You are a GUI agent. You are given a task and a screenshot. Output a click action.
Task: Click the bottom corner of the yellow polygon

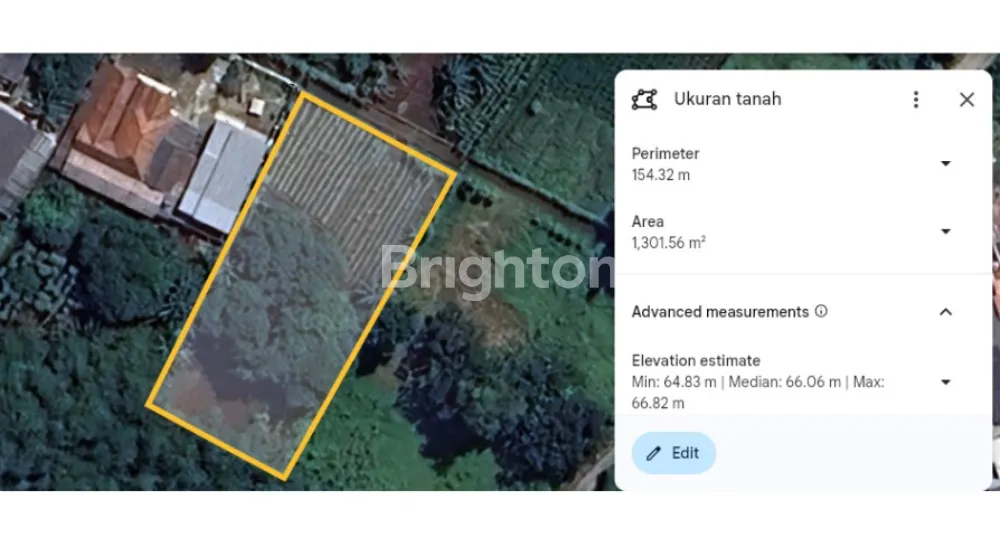click(286, 476)
